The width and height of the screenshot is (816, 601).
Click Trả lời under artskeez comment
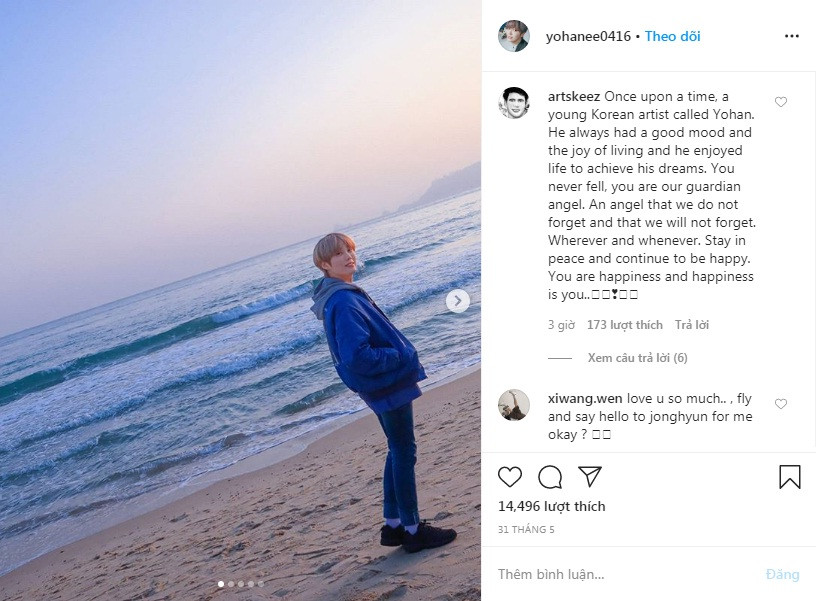coord(692,325)
